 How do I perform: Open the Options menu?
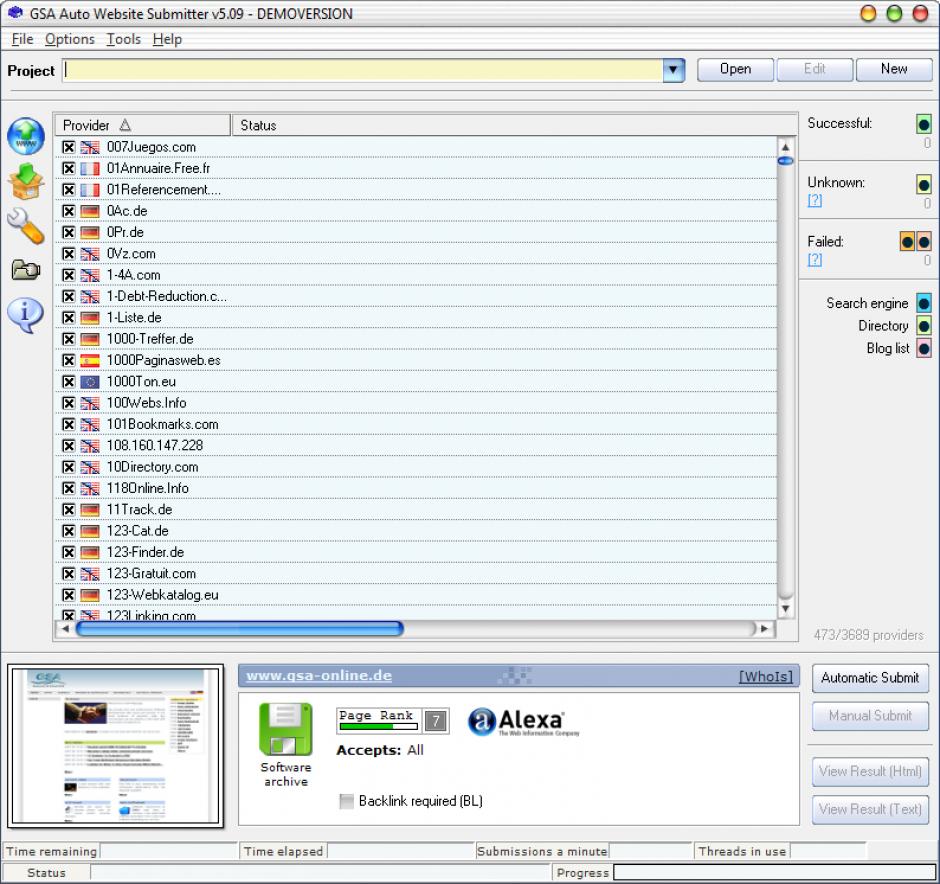click(70, 40)
